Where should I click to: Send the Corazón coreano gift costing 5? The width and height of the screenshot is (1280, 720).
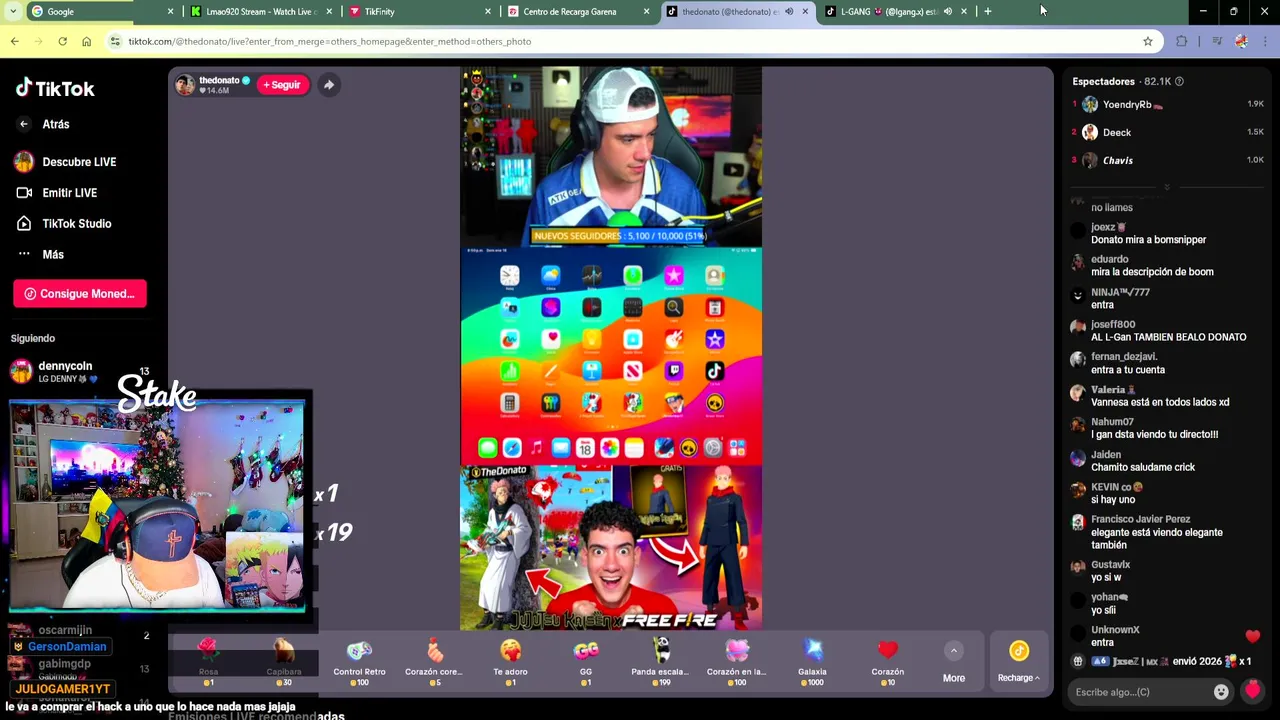[434, 662]
